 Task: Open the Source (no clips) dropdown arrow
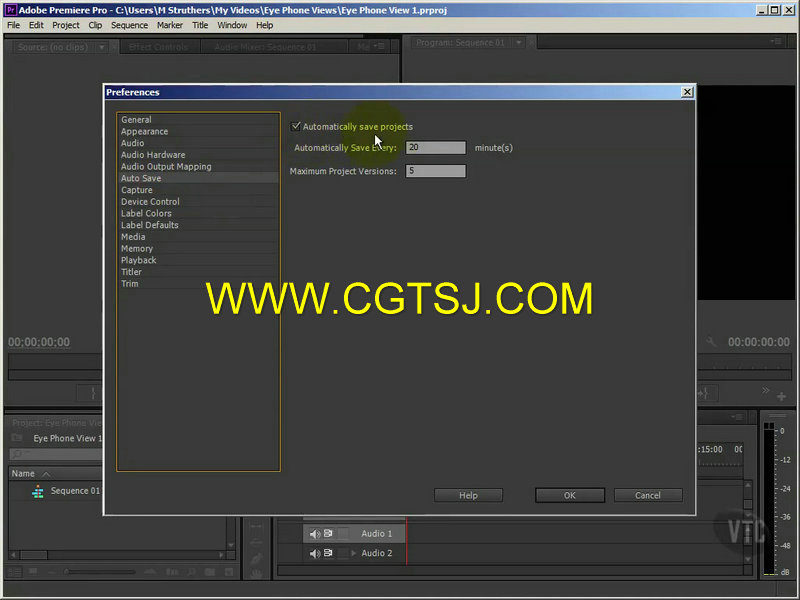102,47
